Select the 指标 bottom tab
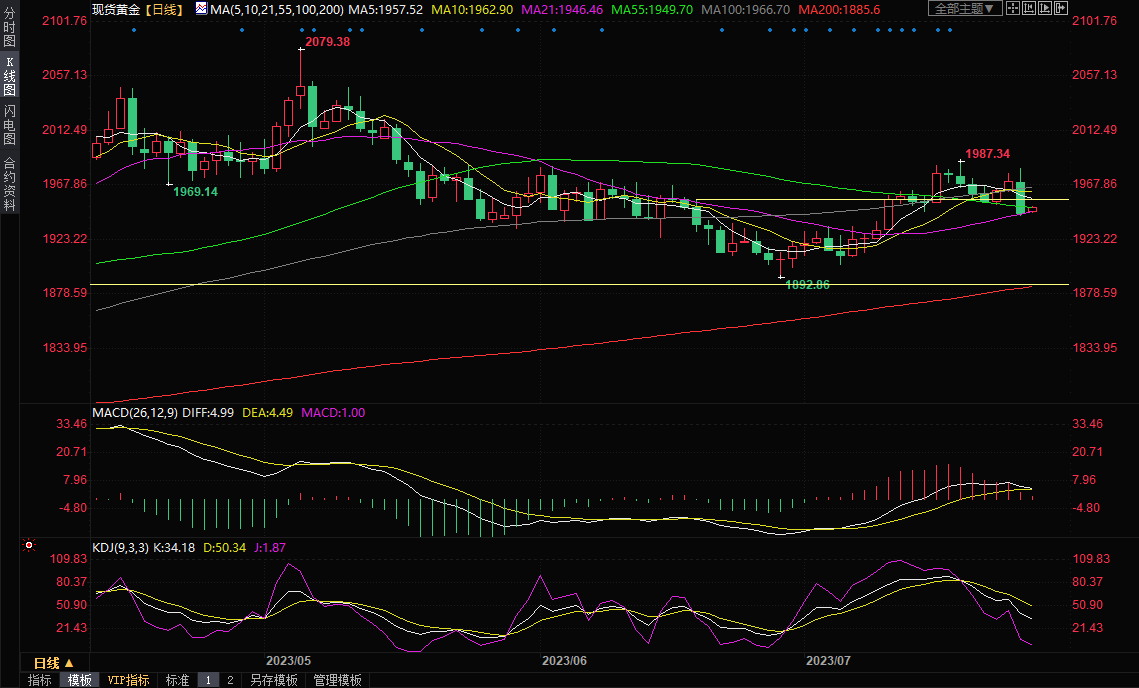 [x=40, y=680]
